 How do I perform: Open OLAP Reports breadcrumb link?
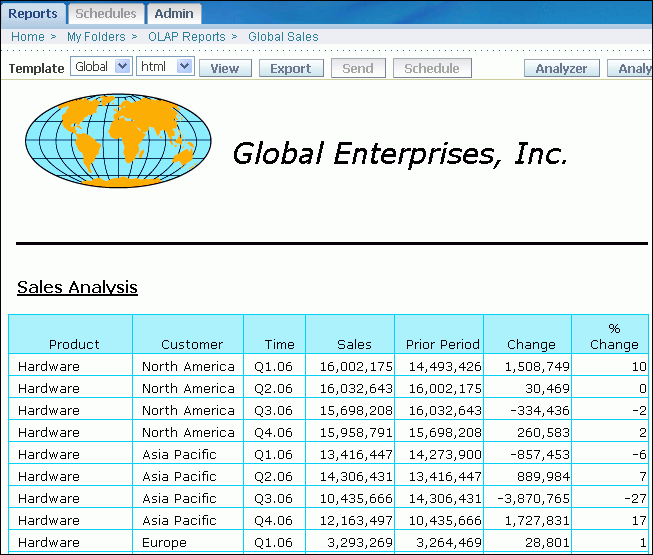(187, 37)
